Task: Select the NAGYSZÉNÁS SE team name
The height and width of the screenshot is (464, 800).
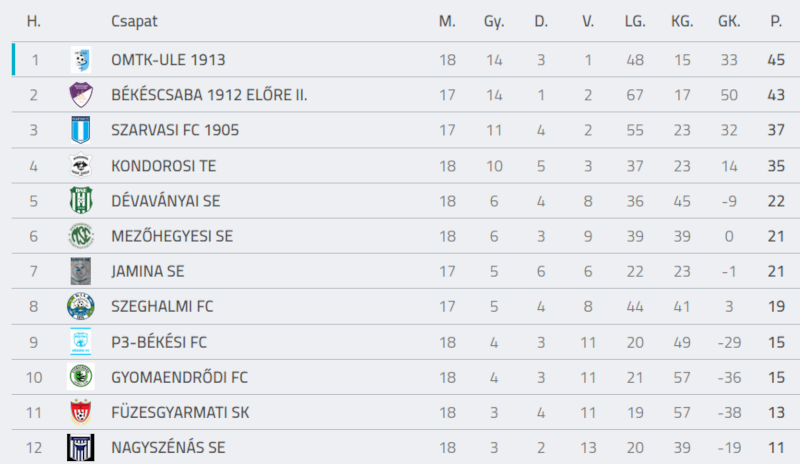Action: [168, 447]
